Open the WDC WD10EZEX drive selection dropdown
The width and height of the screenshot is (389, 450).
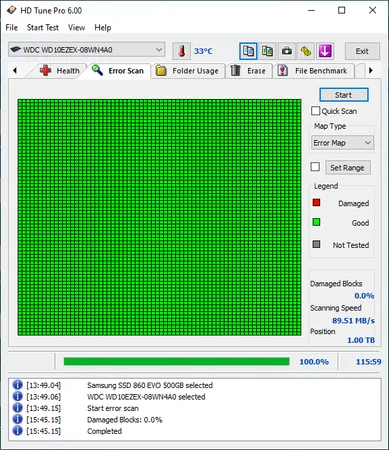tap(86, 50)
